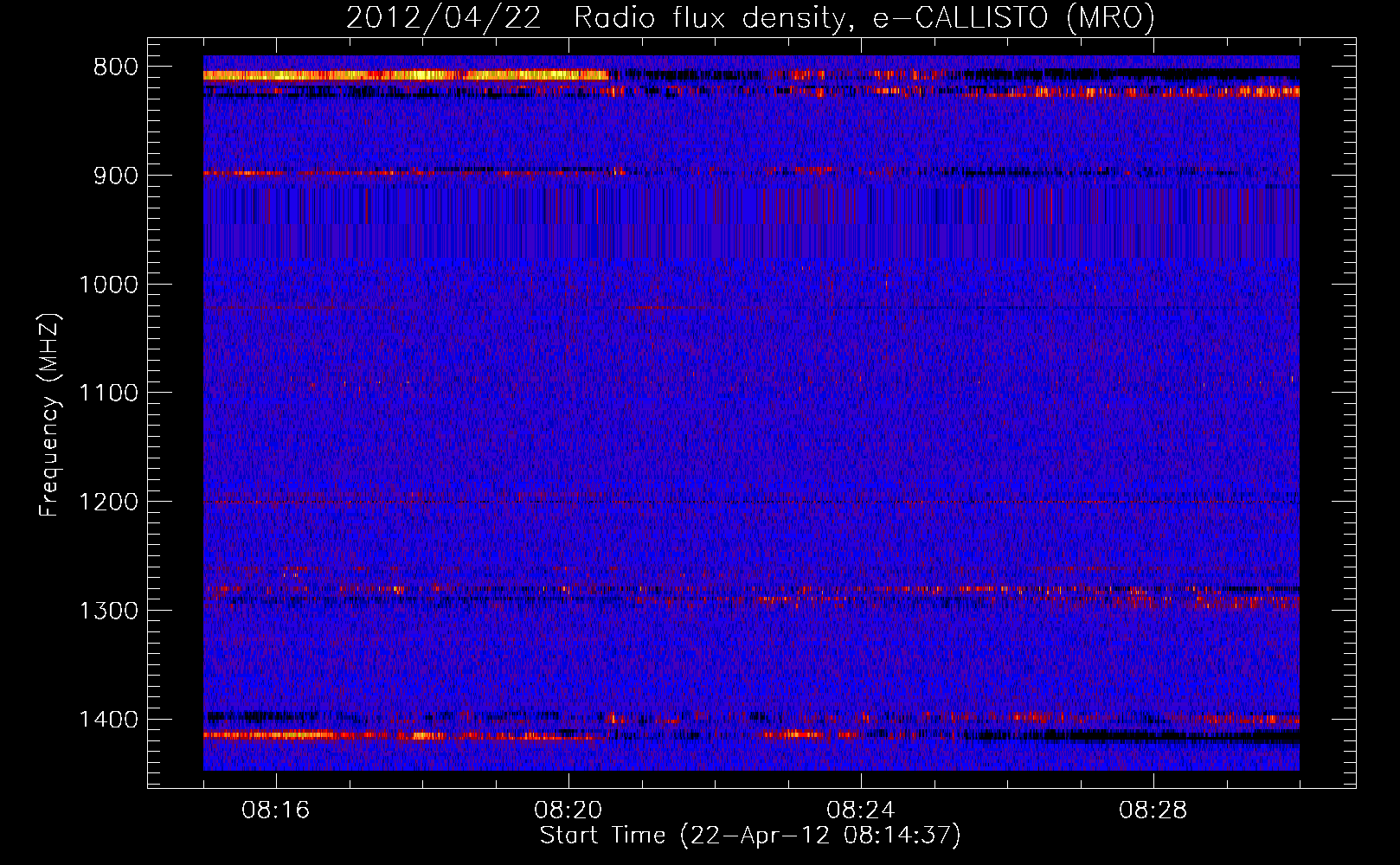
Task: Click the 08:16 time tick label
Action: pyautogui.click(x=276, y=811)
